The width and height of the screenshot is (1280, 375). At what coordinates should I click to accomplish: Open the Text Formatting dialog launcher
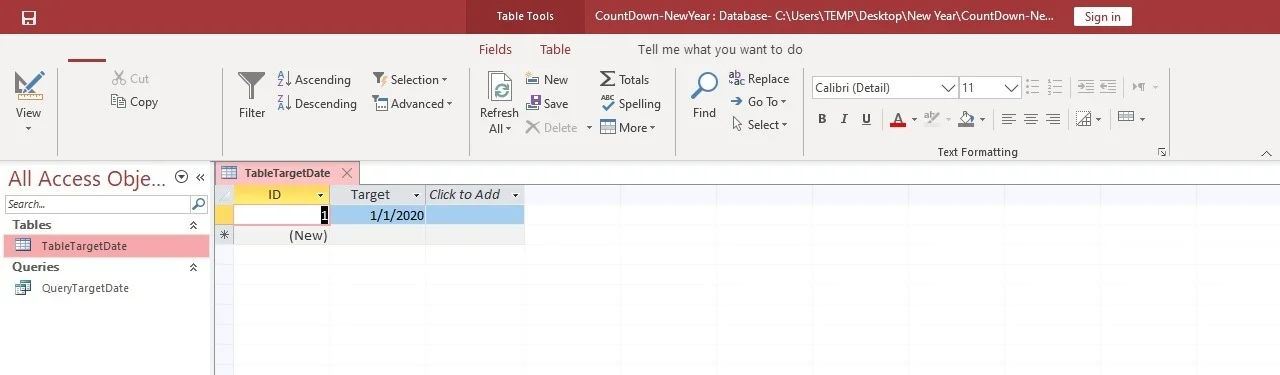click(x=1162, y=152)
